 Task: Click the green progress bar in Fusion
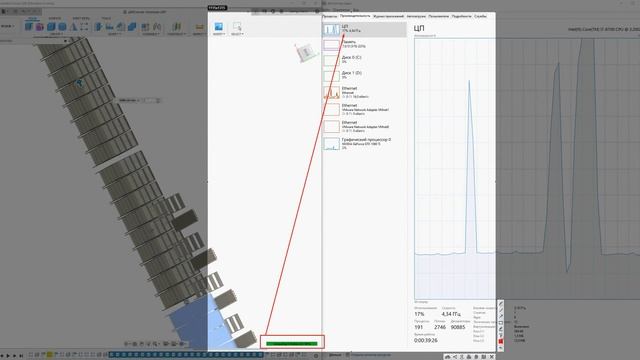click(291, 344)
